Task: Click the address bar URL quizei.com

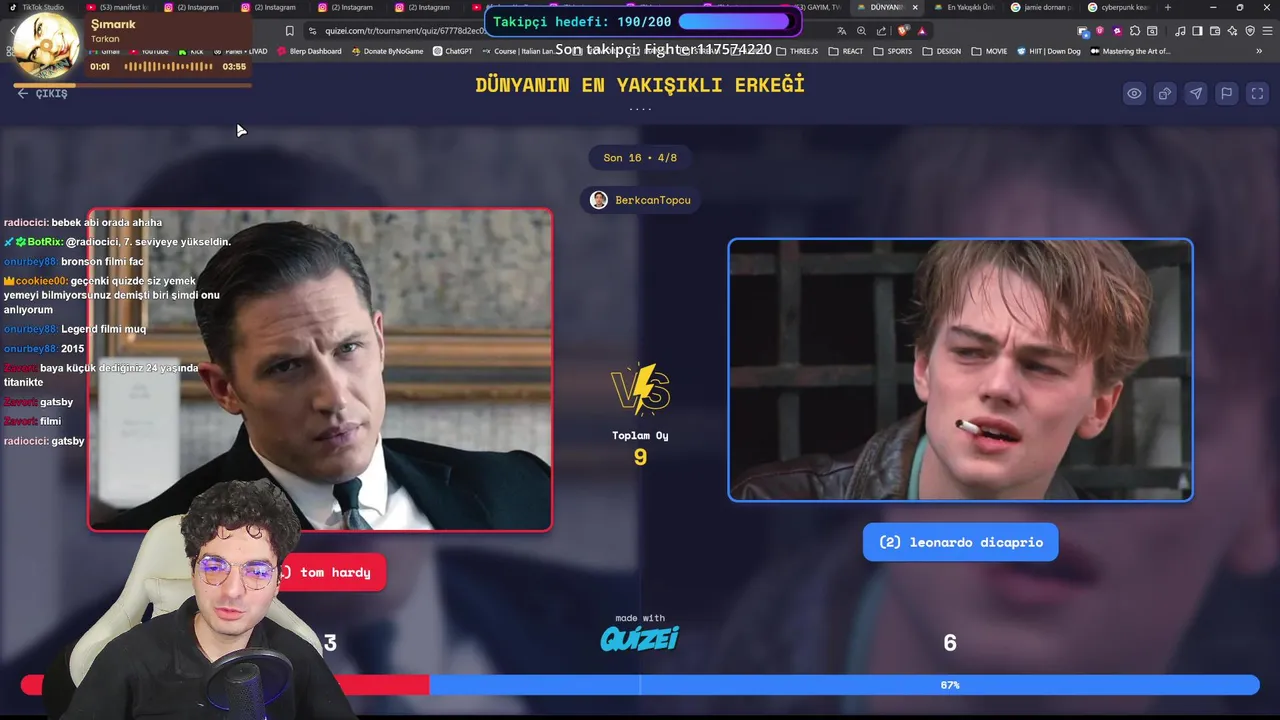Action: pyautogui.click(x=405, y=31)
